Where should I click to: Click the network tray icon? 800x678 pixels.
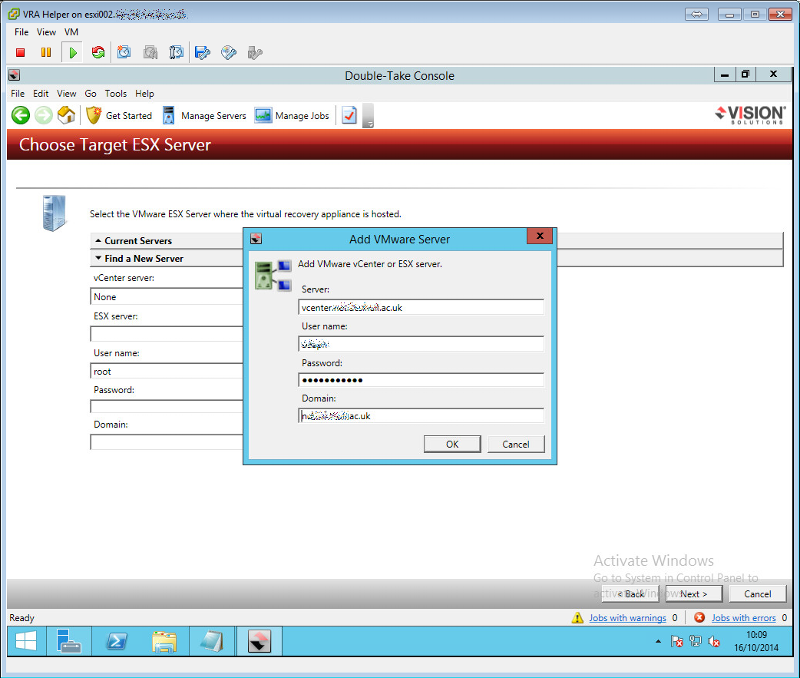pos(695,641)
